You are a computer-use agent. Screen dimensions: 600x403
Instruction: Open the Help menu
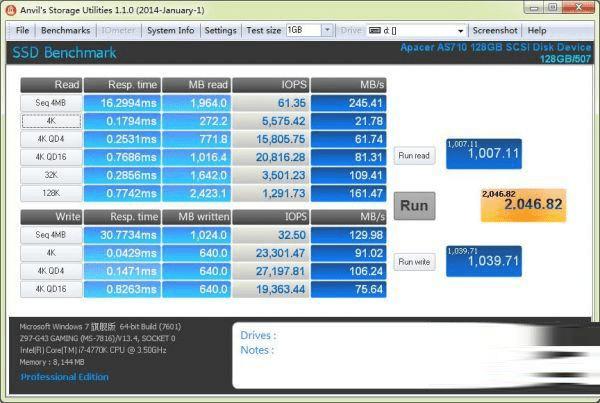(537, 30)
